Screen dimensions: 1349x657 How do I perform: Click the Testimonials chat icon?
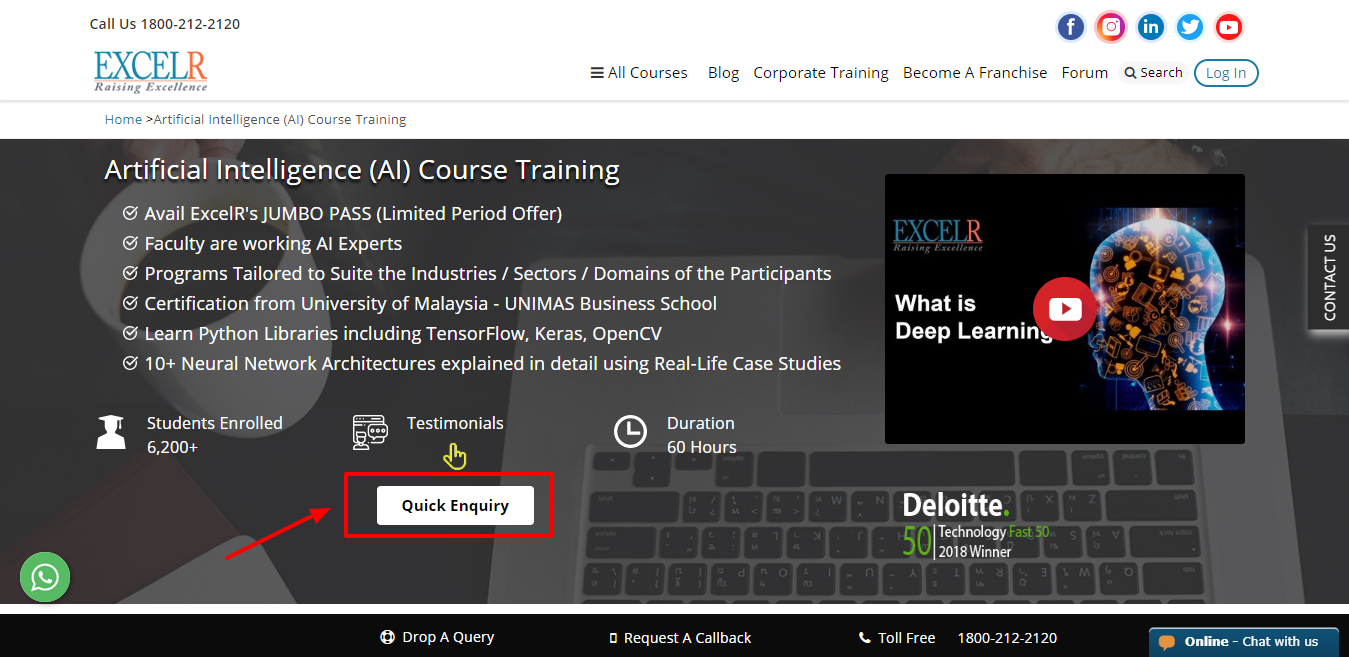coord(369,432)
